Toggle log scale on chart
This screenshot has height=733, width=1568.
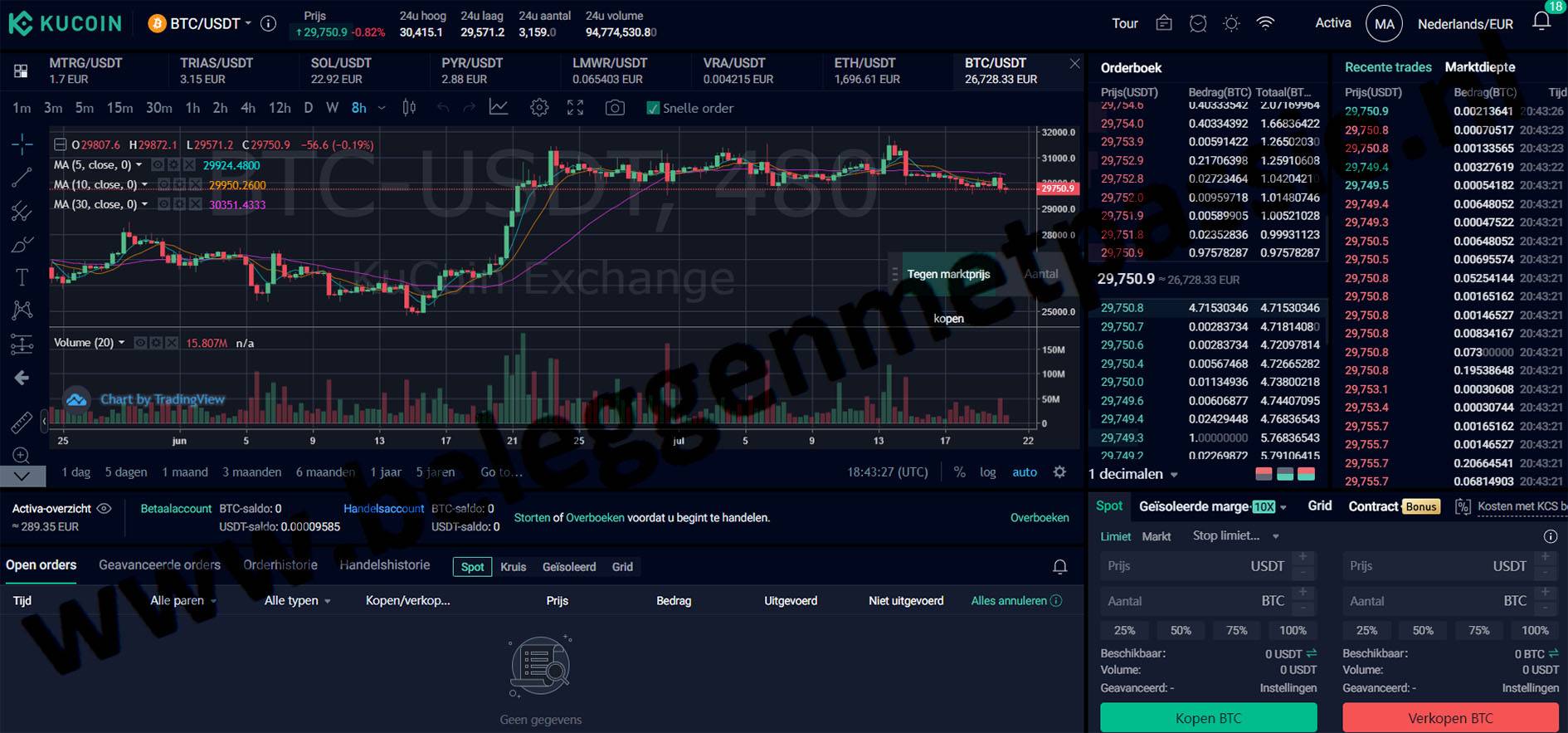[x=987, y=472]
